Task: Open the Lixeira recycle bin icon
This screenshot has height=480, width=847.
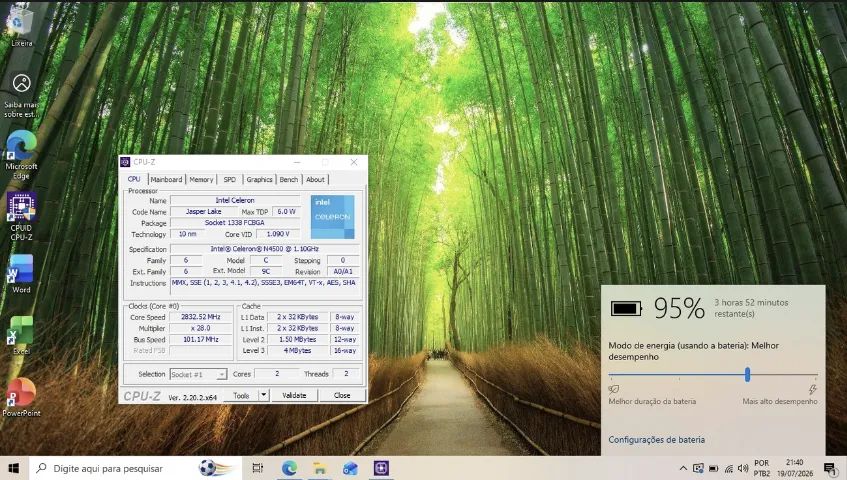Action: pos(21,24)
